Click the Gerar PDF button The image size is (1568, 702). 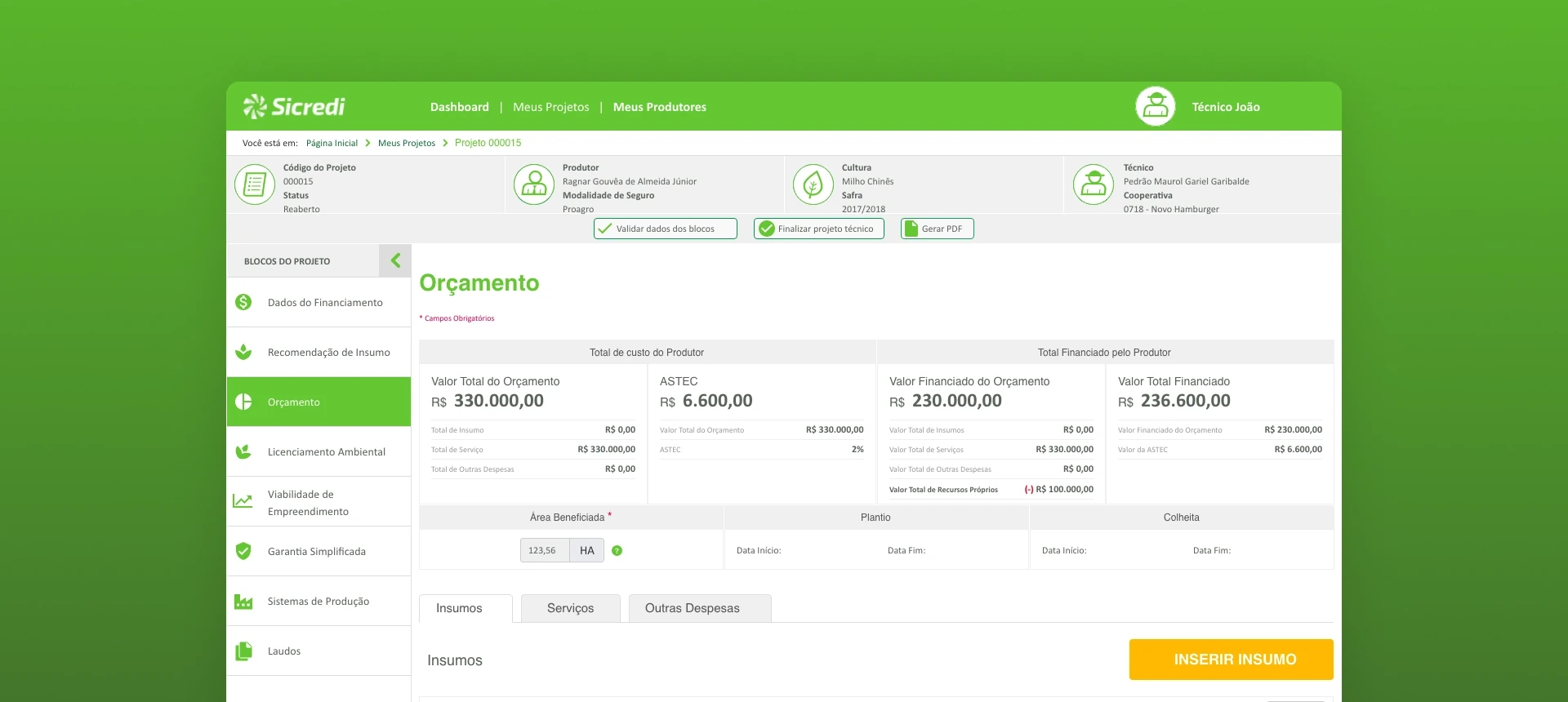tap(938, 229)
